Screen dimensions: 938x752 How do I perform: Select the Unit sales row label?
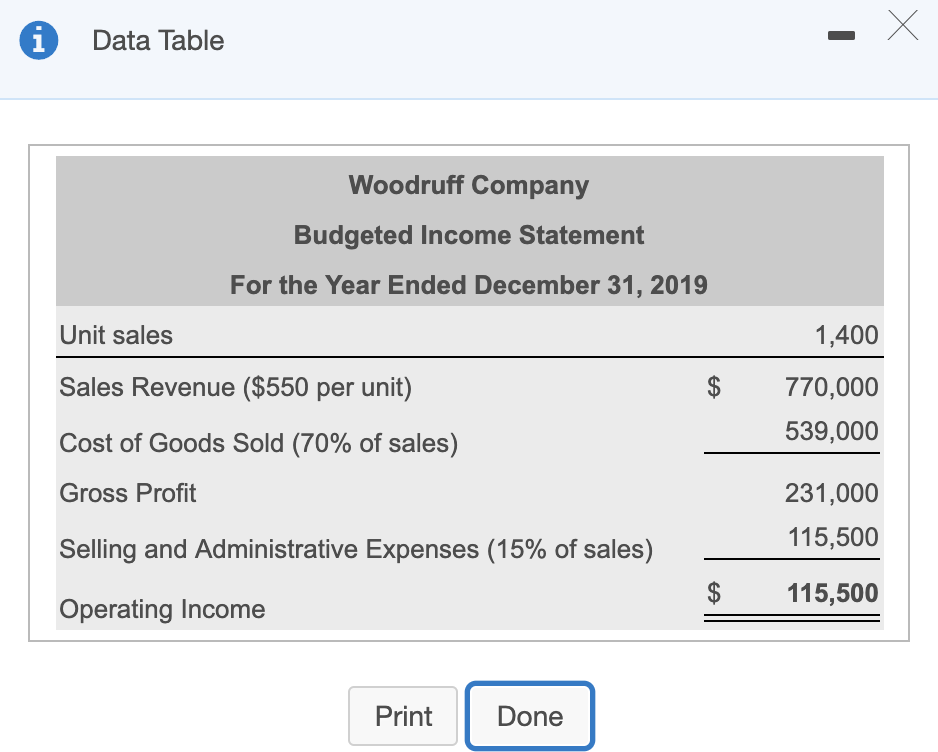(x=116, y=335)
